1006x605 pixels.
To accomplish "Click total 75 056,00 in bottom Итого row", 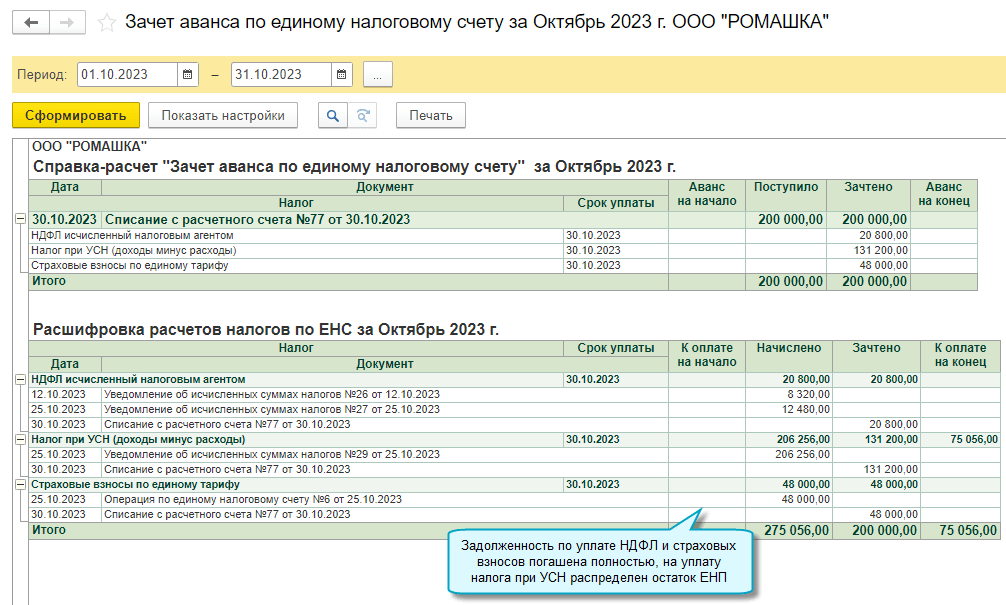I will pyautogui.click(x=968, y=531).
